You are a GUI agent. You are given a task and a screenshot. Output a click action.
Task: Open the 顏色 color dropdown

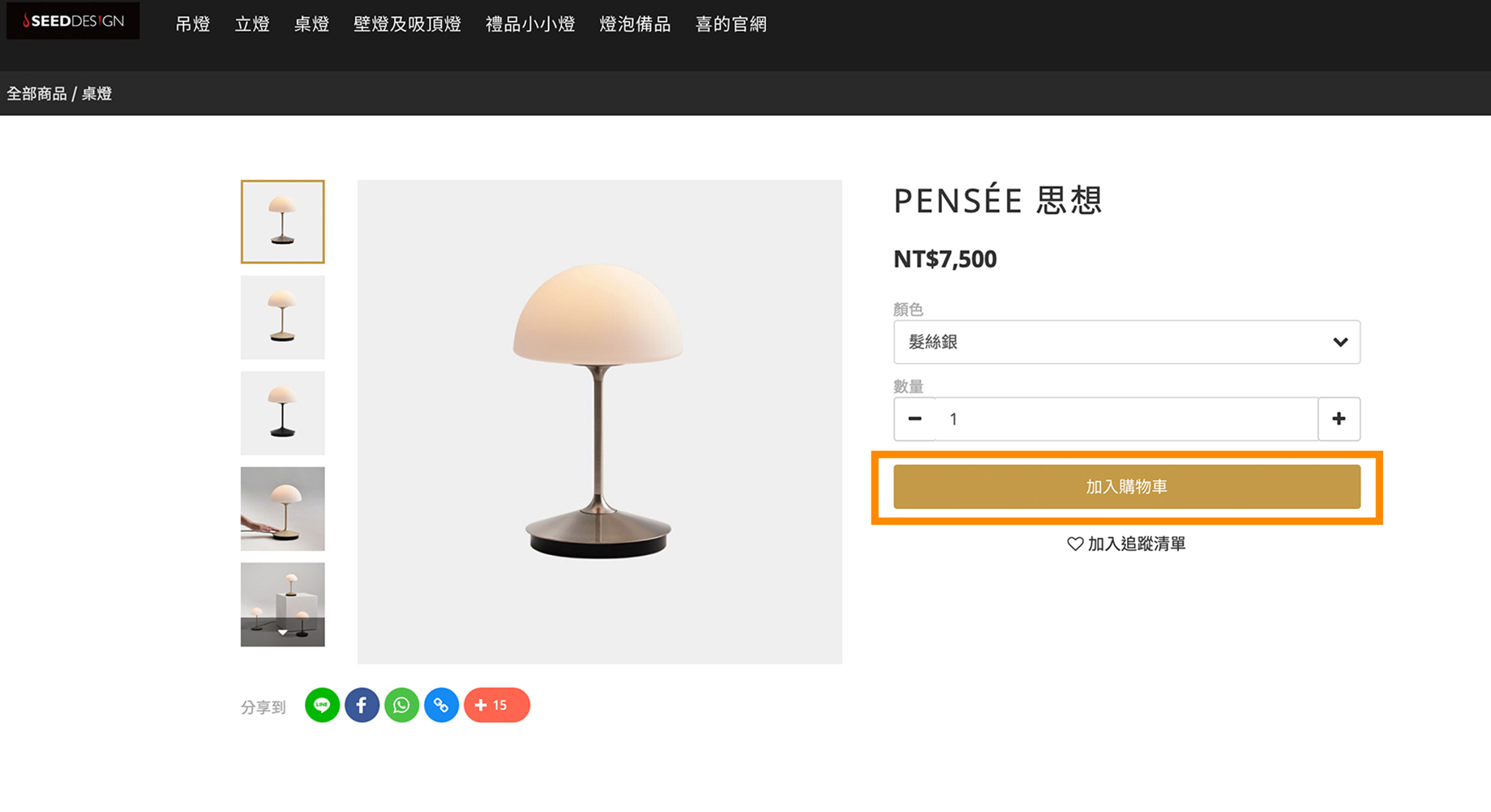[1126, 342]
